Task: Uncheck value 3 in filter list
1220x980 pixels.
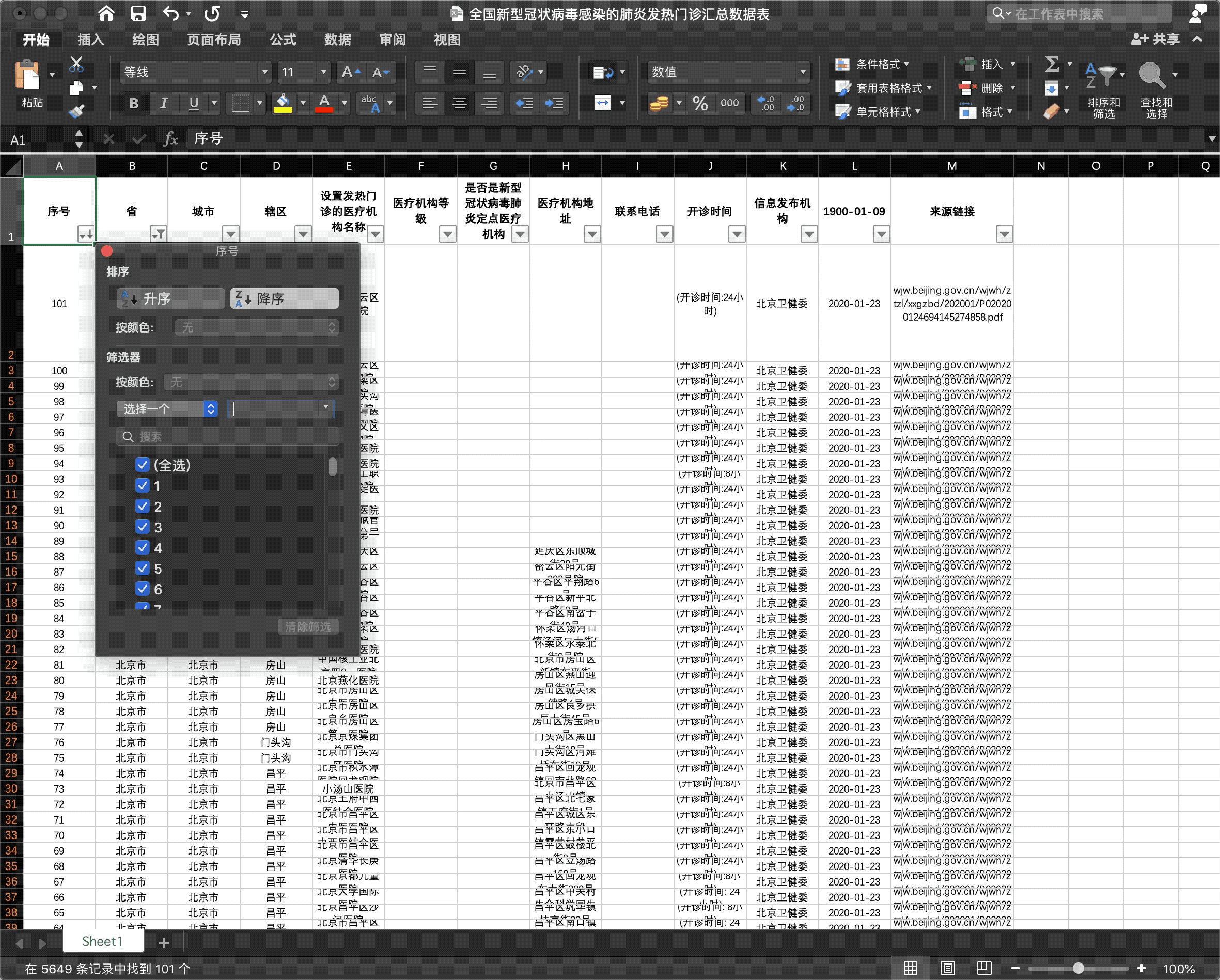Action: point(142,527)
